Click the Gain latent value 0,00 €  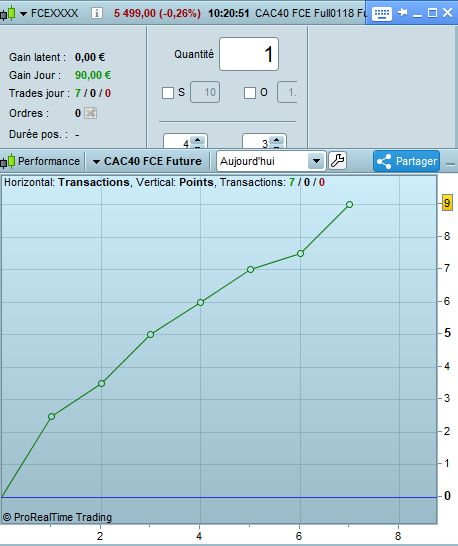click(x=90, y=57)
